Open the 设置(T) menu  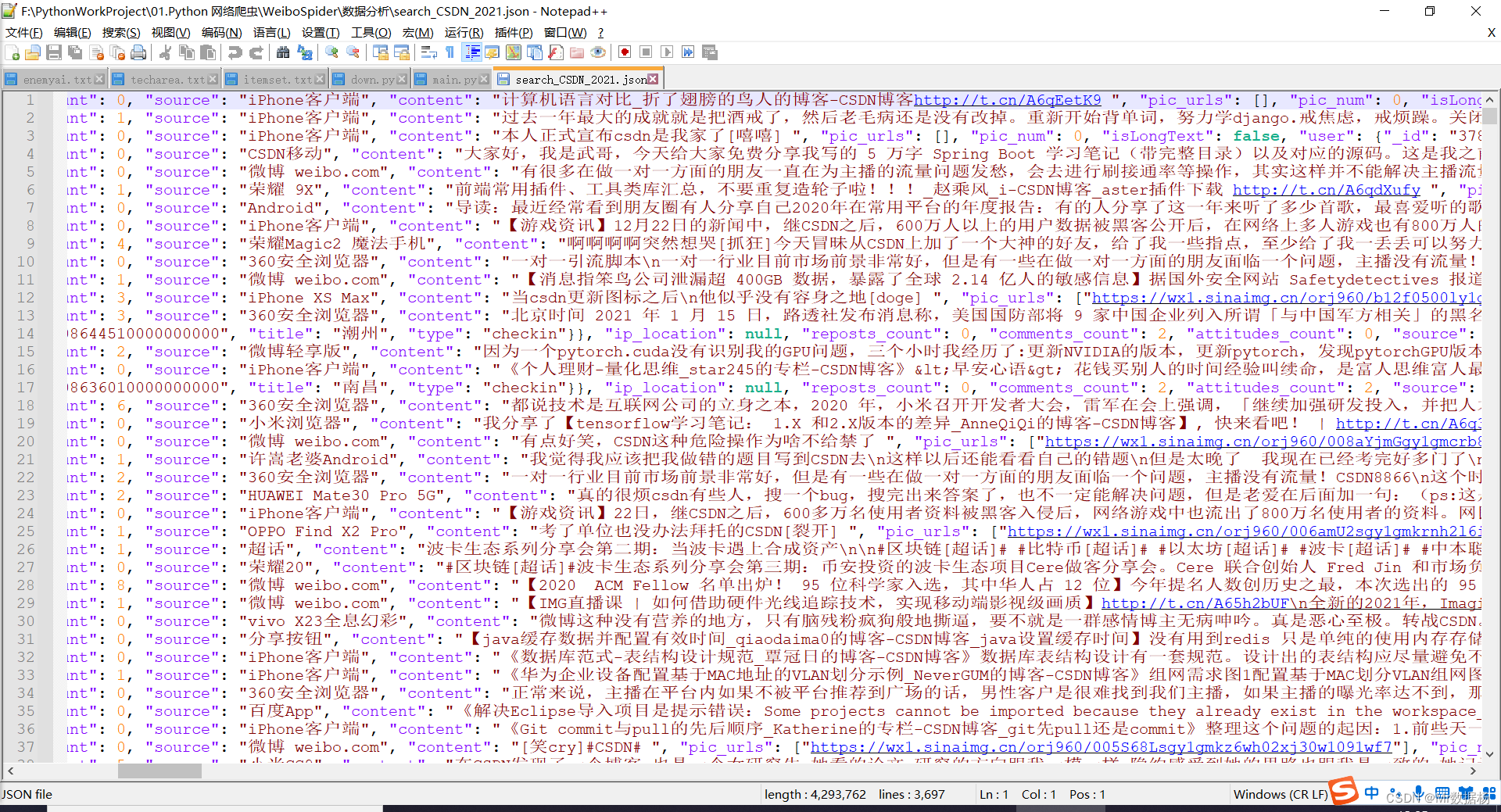[x=321, y=32]
